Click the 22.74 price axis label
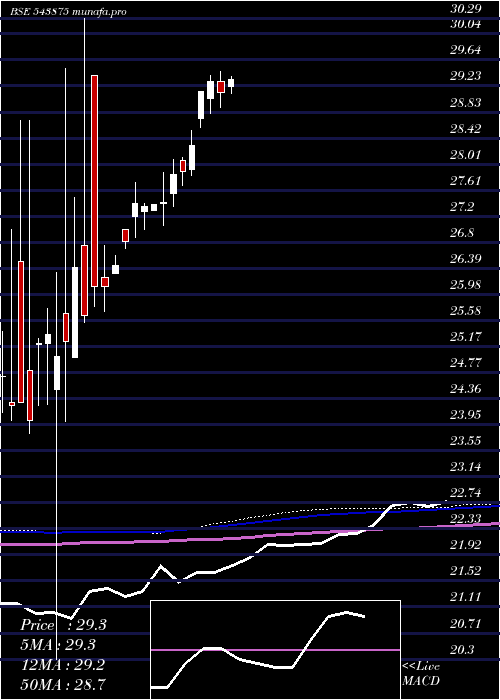This screenshot has width=500, height=700. [x=465, y=493]
